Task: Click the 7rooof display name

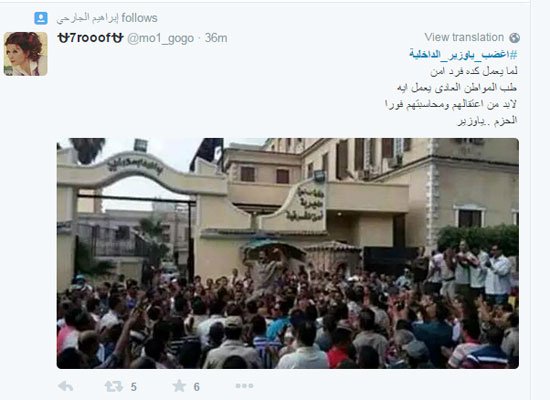Action: pos(90,38)
